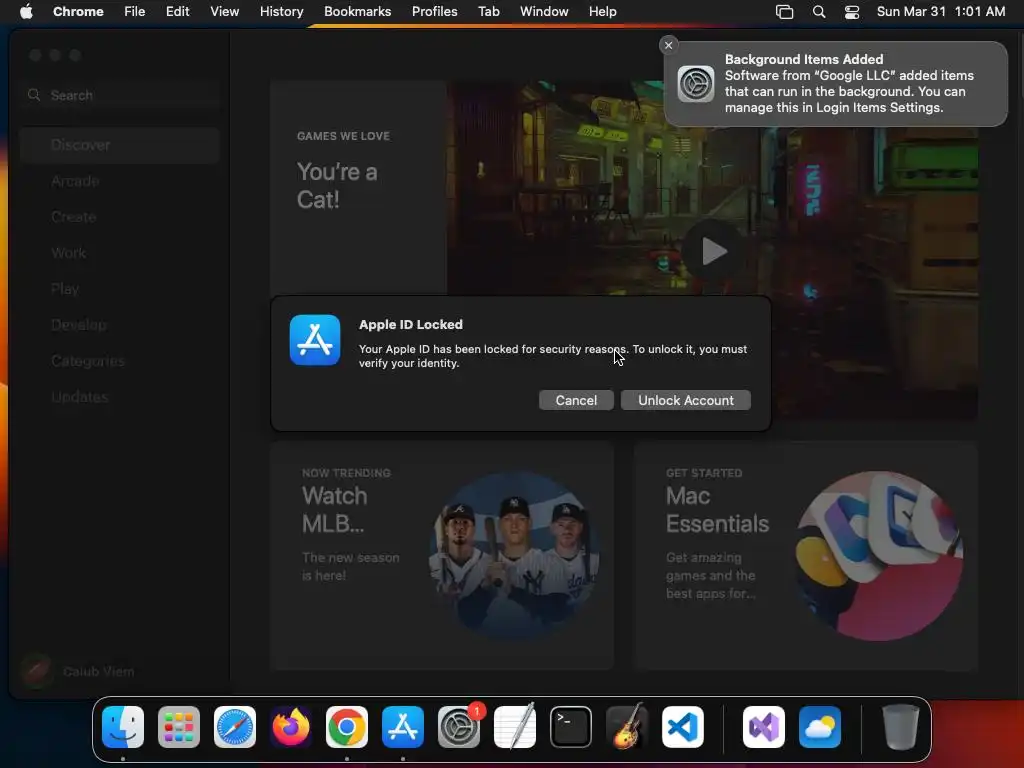Open the Mac Essentials card

pyautogui.click(x=805, y=556)
